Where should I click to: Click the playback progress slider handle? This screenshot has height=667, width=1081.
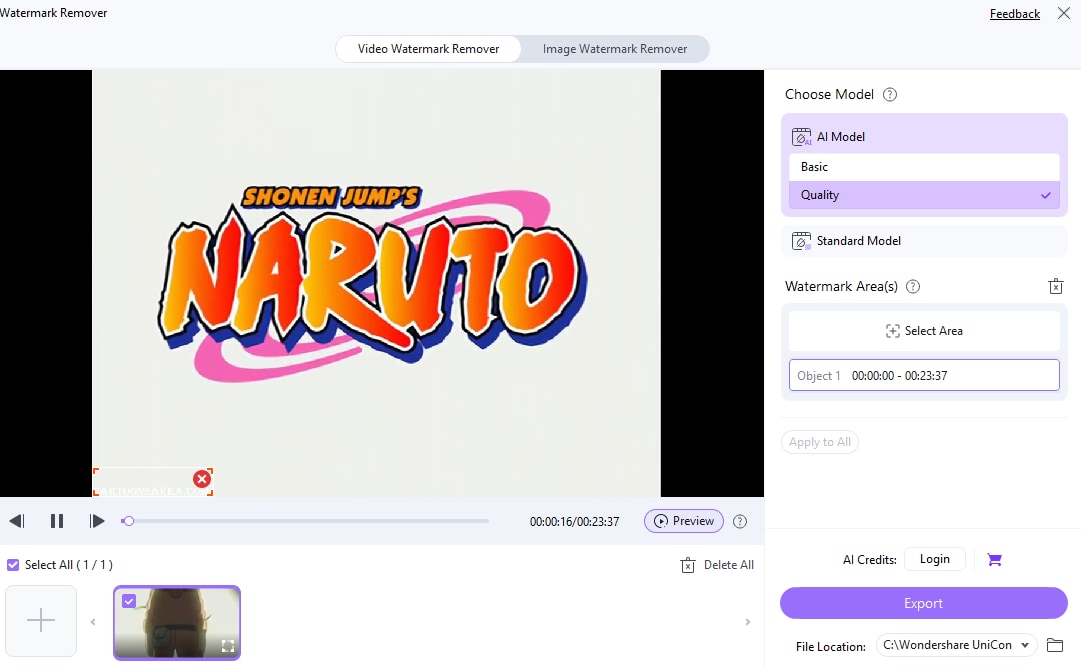(128, 521)
